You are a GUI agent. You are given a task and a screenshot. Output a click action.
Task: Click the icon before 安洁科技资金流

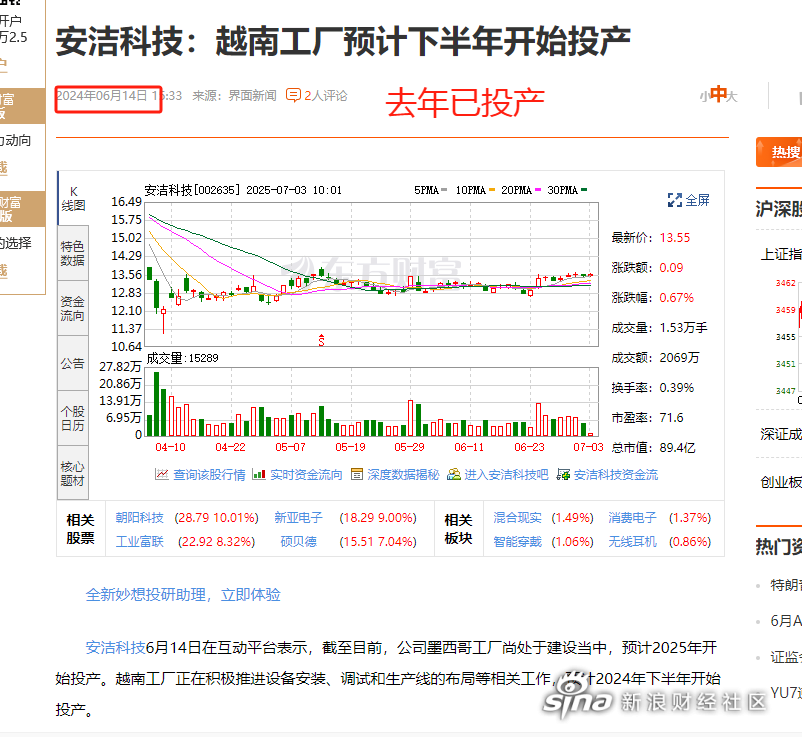coord(563,475)
